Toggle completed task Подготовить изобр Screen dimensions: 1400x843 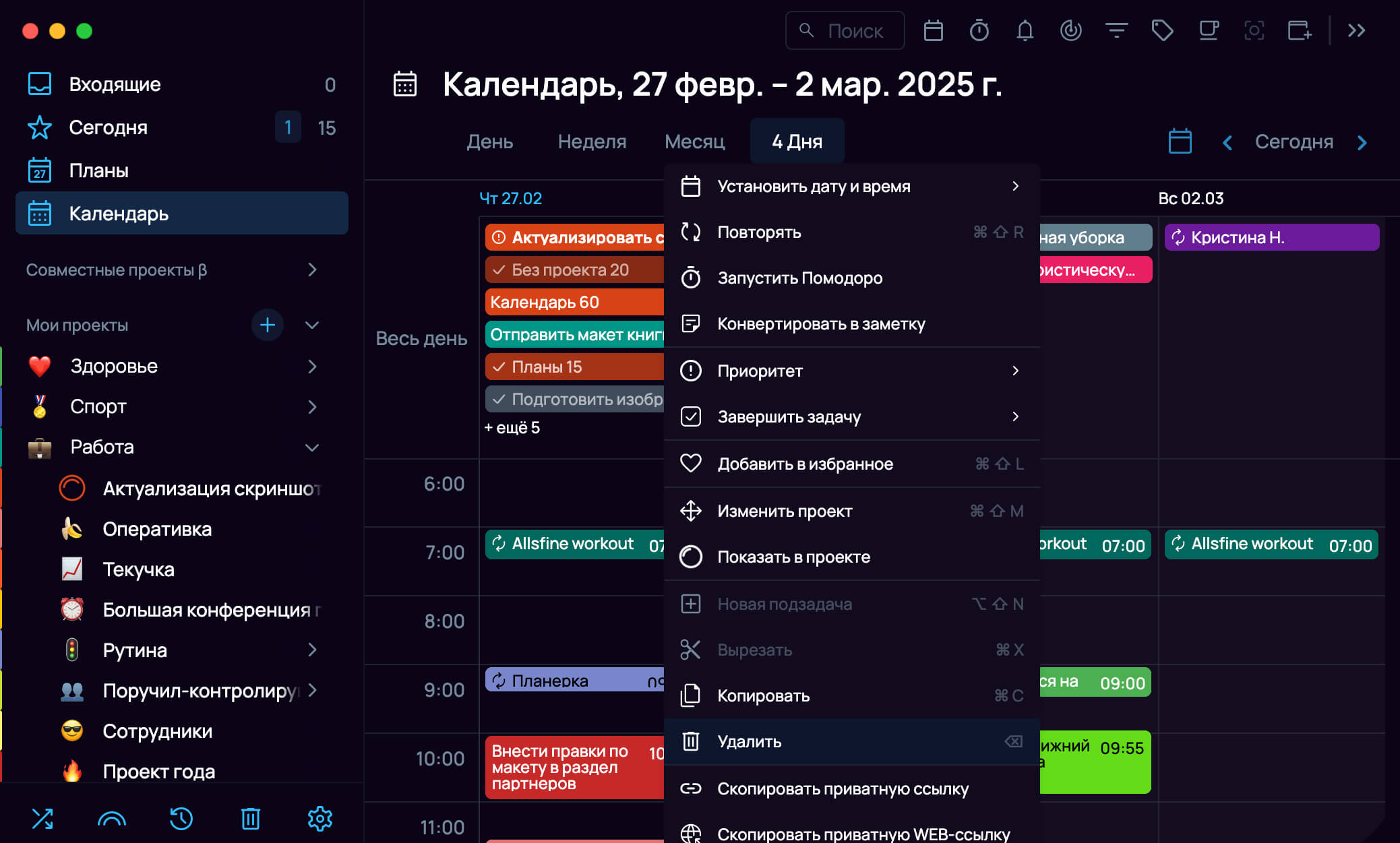[x=499, y=400]
